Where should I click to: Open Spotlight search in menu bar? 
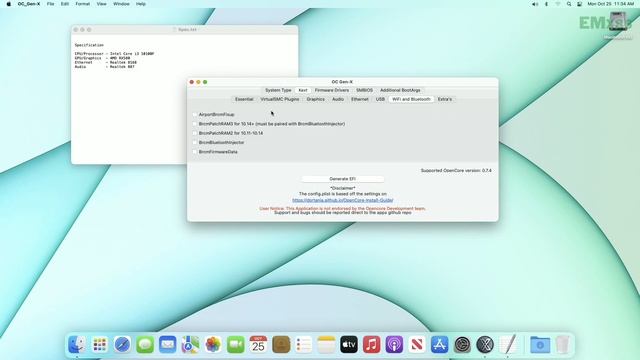click(x=569, y=4)
